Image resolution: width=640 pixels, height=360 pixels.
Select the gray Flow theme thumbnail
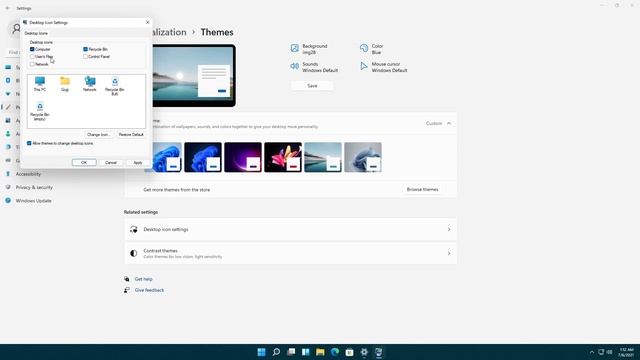click(363, 157)
